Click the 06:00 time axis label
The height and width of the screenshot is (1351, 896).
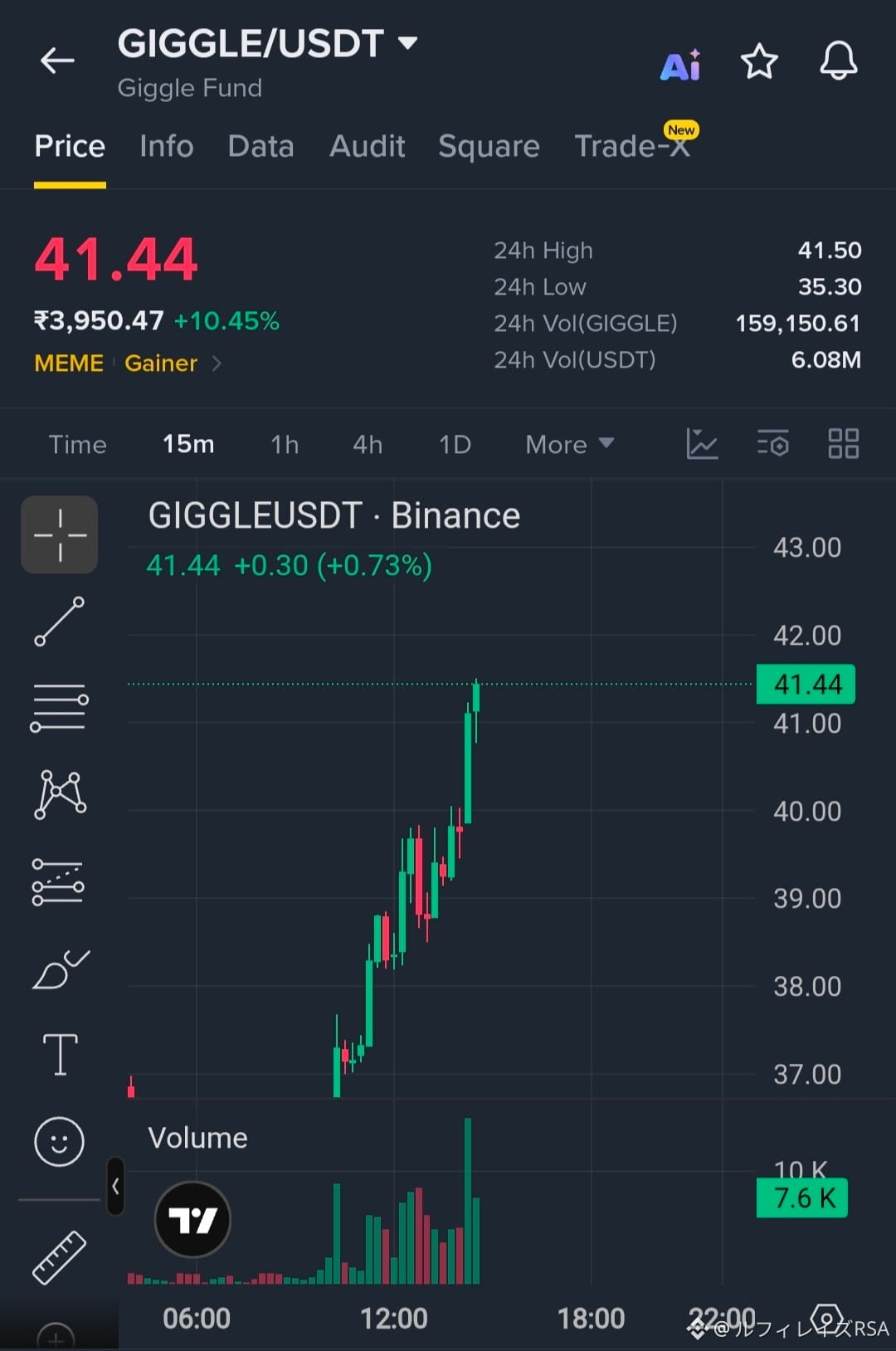tap(197, 1318)
